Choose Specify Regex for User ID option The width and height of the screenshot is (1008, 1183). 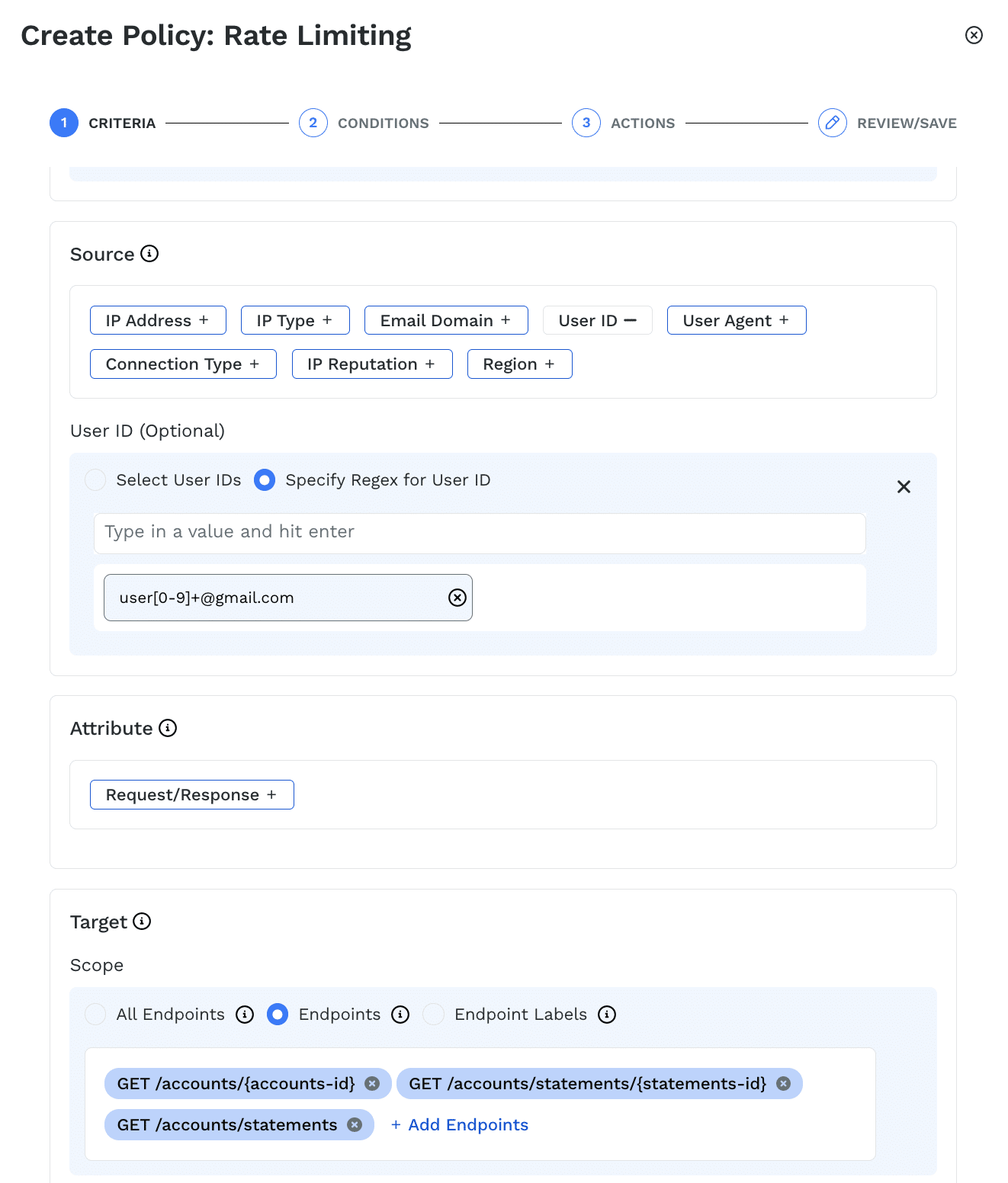pos(265,480)
